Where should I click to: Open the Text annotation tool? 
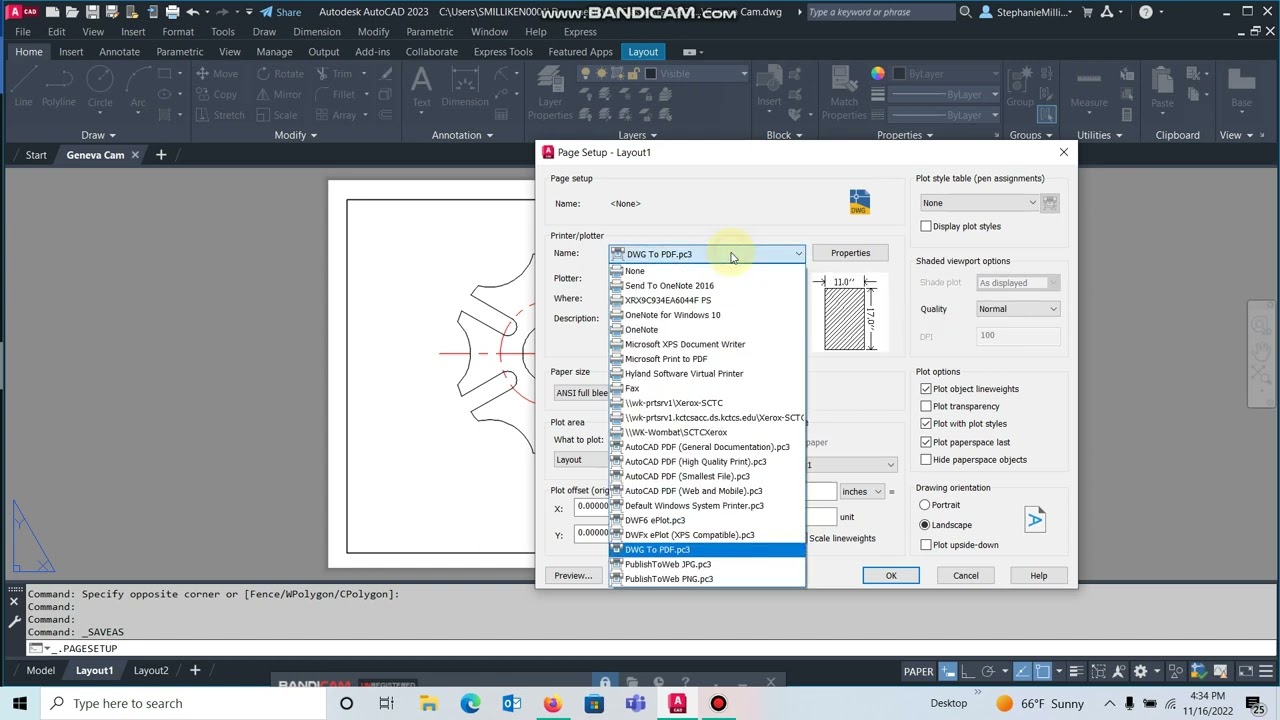[421, 87]
